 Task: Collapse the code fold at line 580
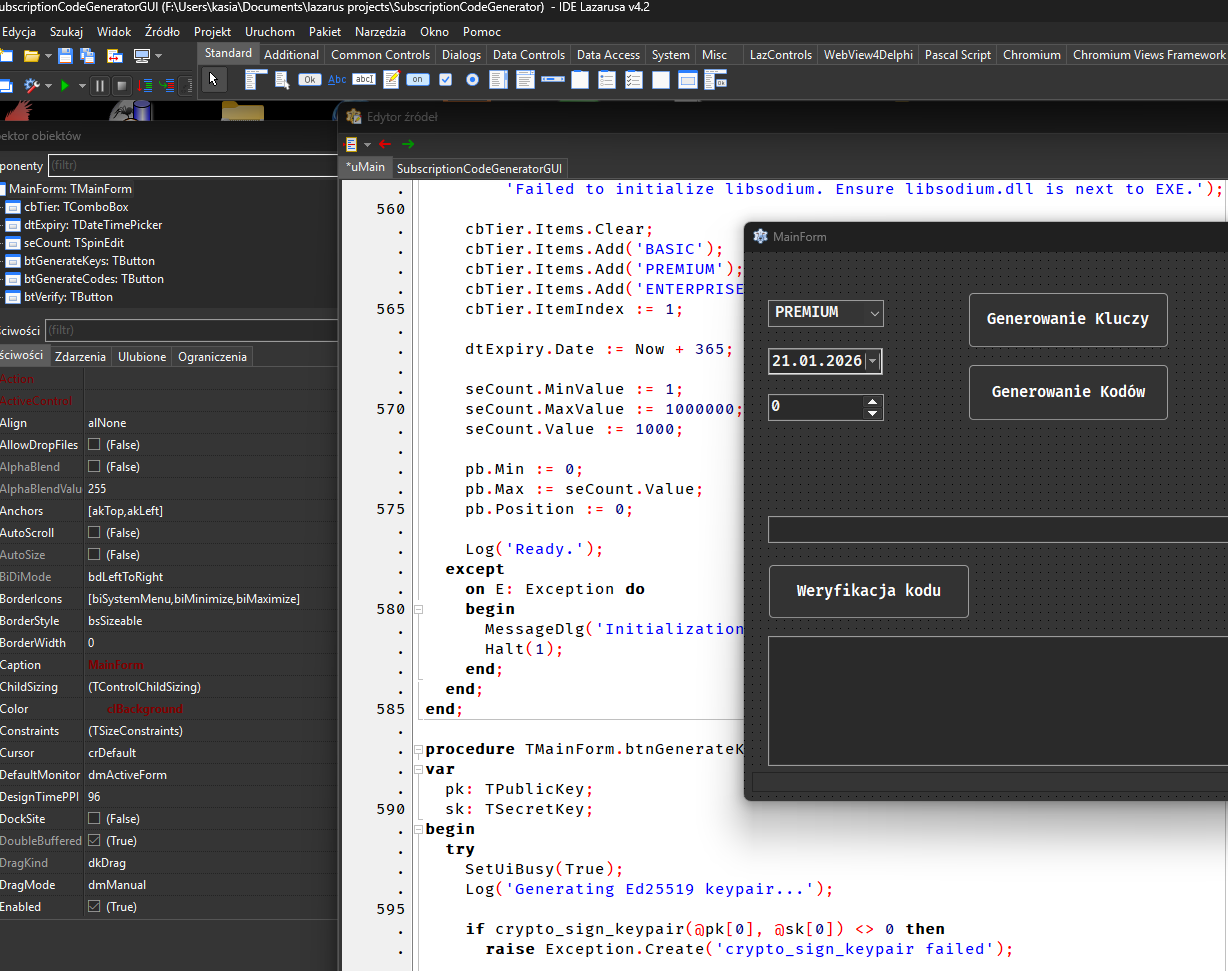[419, 609]
